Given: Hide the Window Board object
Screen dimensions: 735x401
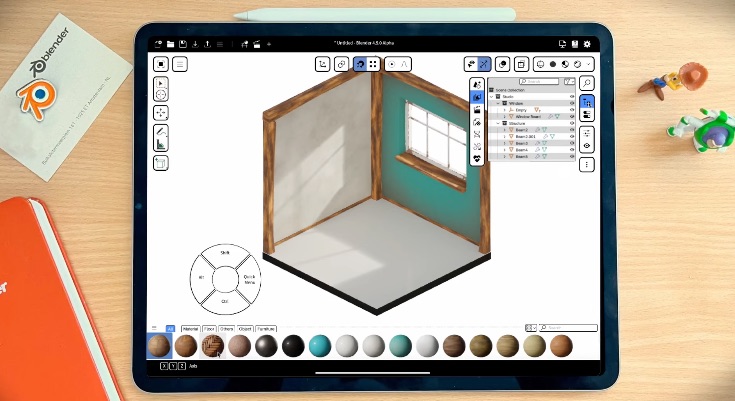Looking at the screenshot, I should (572, 116).
